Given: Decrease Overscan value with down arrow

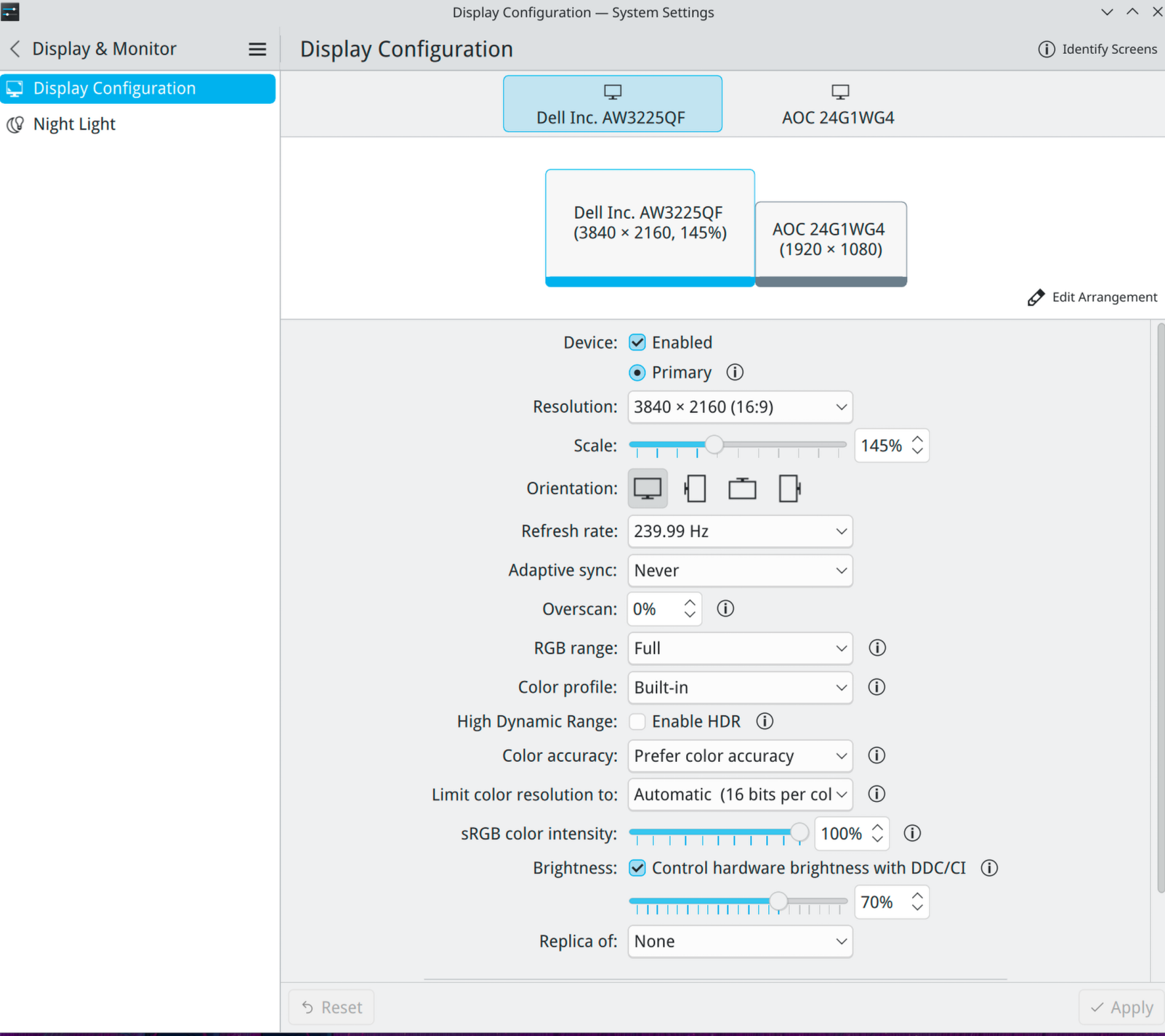Looking at the screenshot, I should (x=690, y=615).
